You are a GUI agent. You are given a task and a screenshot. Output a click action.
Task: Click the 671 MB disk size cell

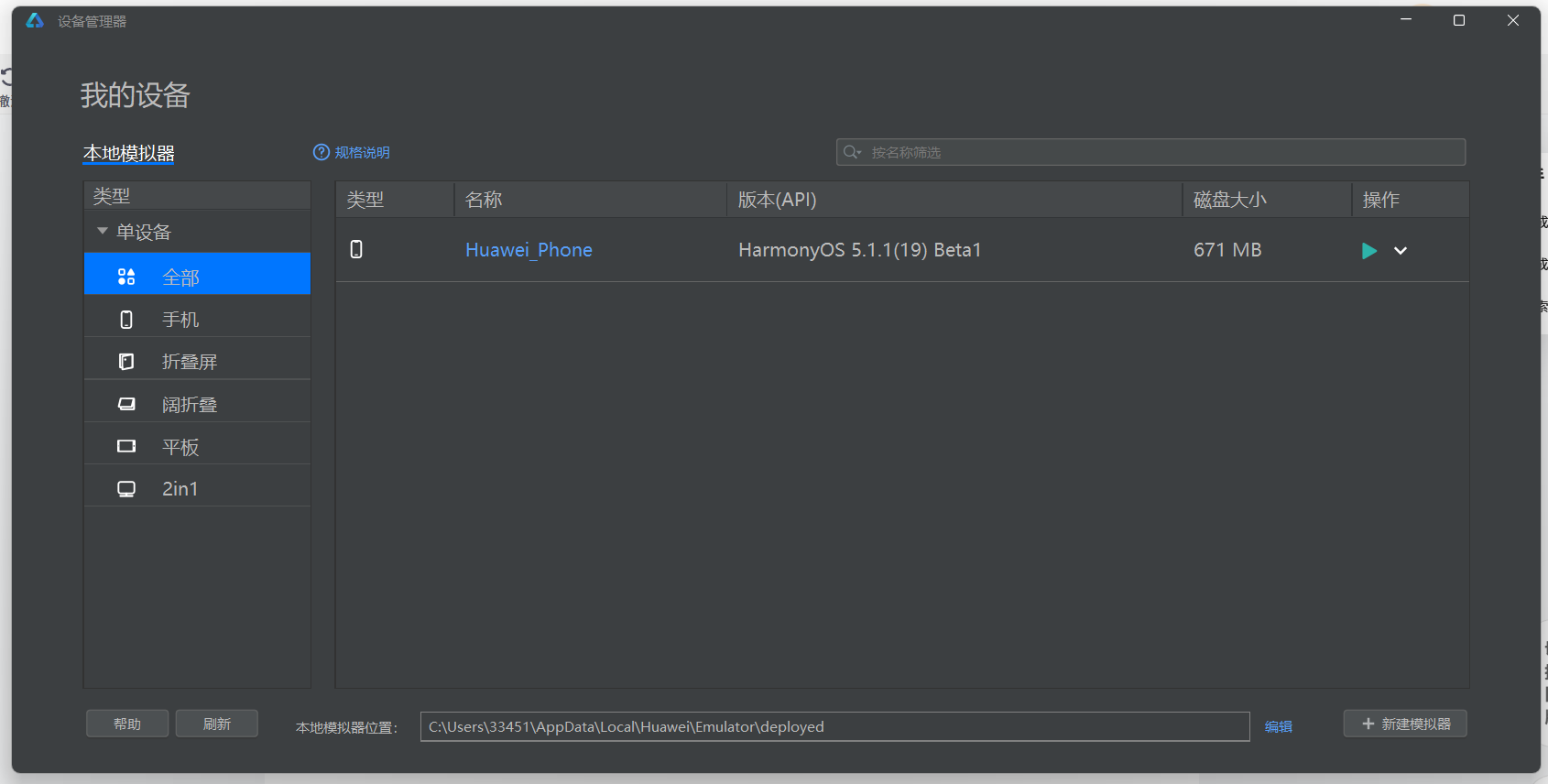point(1227,250)
